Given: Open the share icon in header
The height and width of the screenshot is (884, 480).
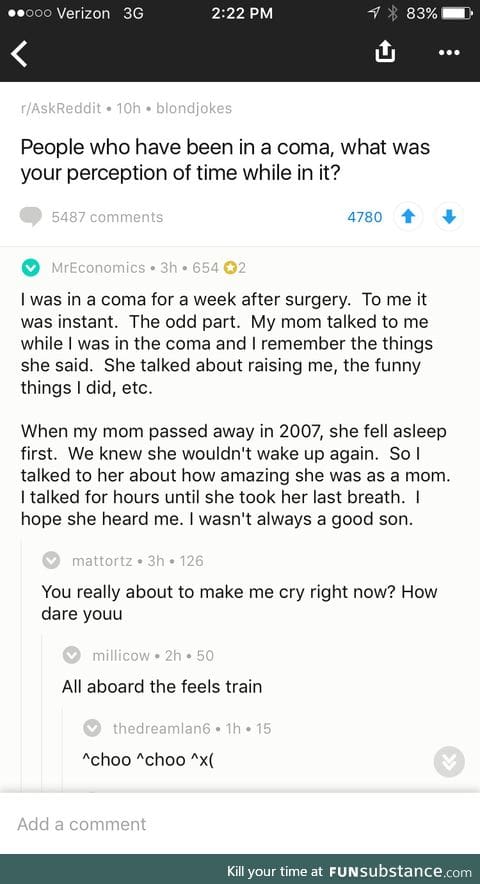Looking at the screenshot, I should 385,52.
